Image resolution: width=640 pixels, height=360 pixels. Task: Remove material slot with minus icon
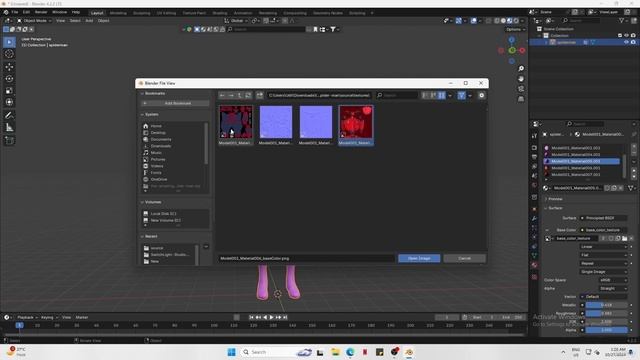633,153
